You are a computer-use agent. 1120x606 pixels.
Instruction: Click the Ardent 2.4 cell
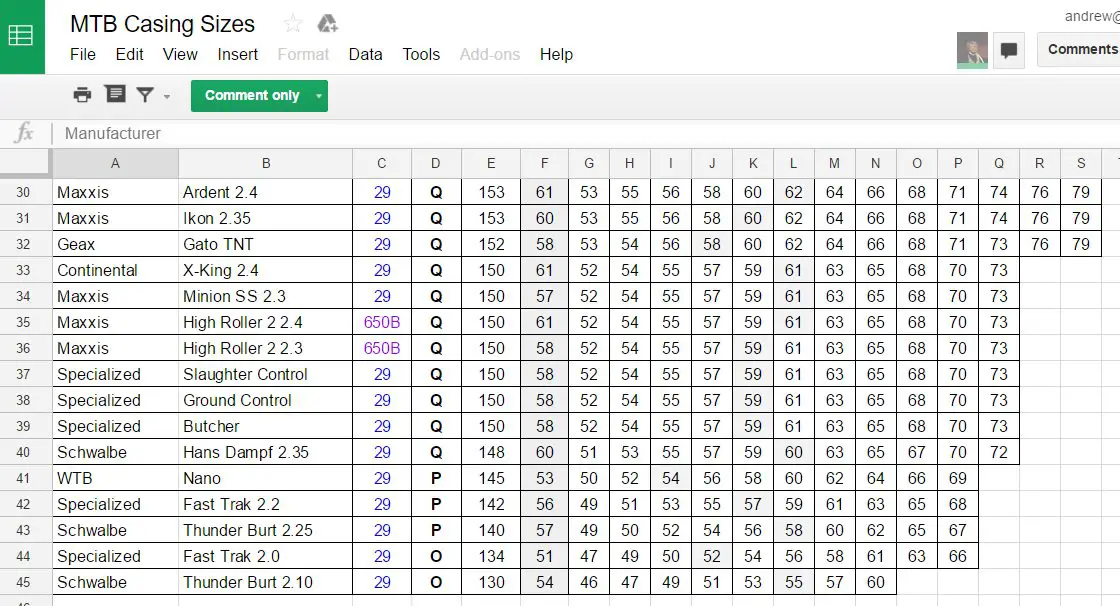pos(266,192)
